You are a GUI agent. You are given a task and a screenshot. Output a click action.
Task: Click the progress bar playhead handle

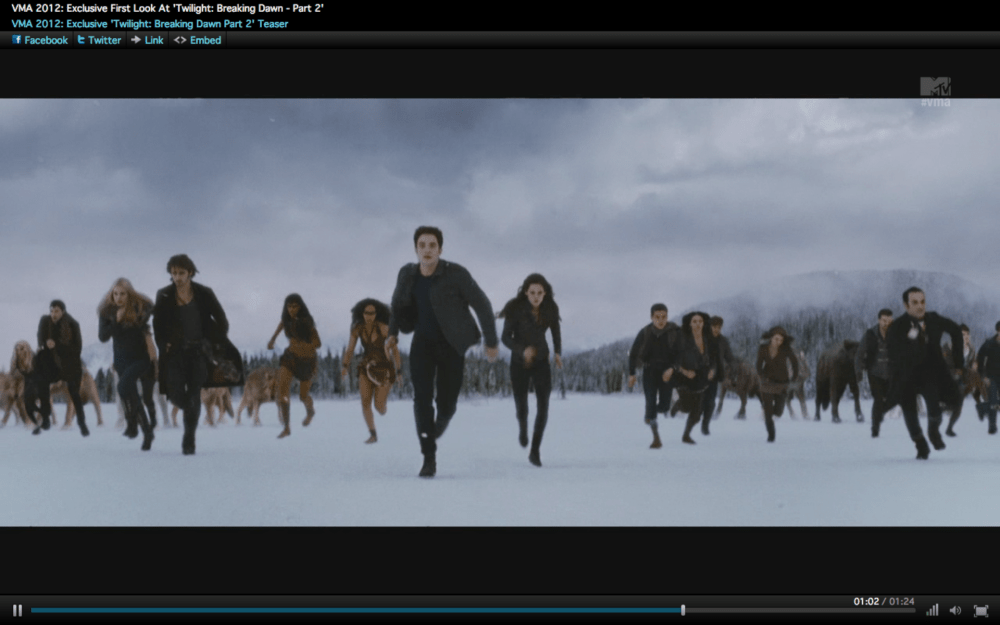[x=683, y=610]
